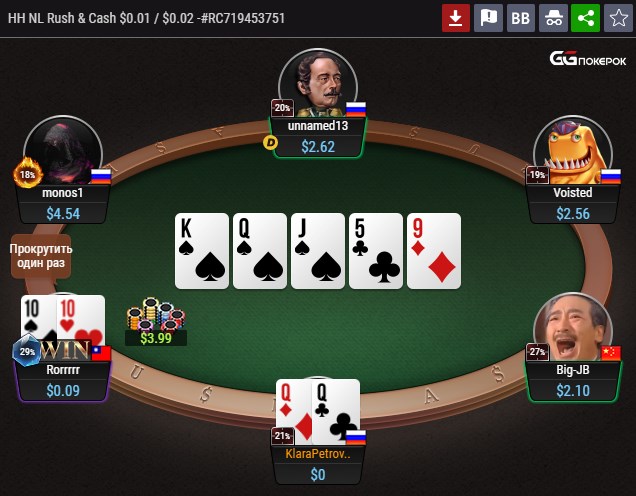Click the red download hand history icon

tap(456, 18)
